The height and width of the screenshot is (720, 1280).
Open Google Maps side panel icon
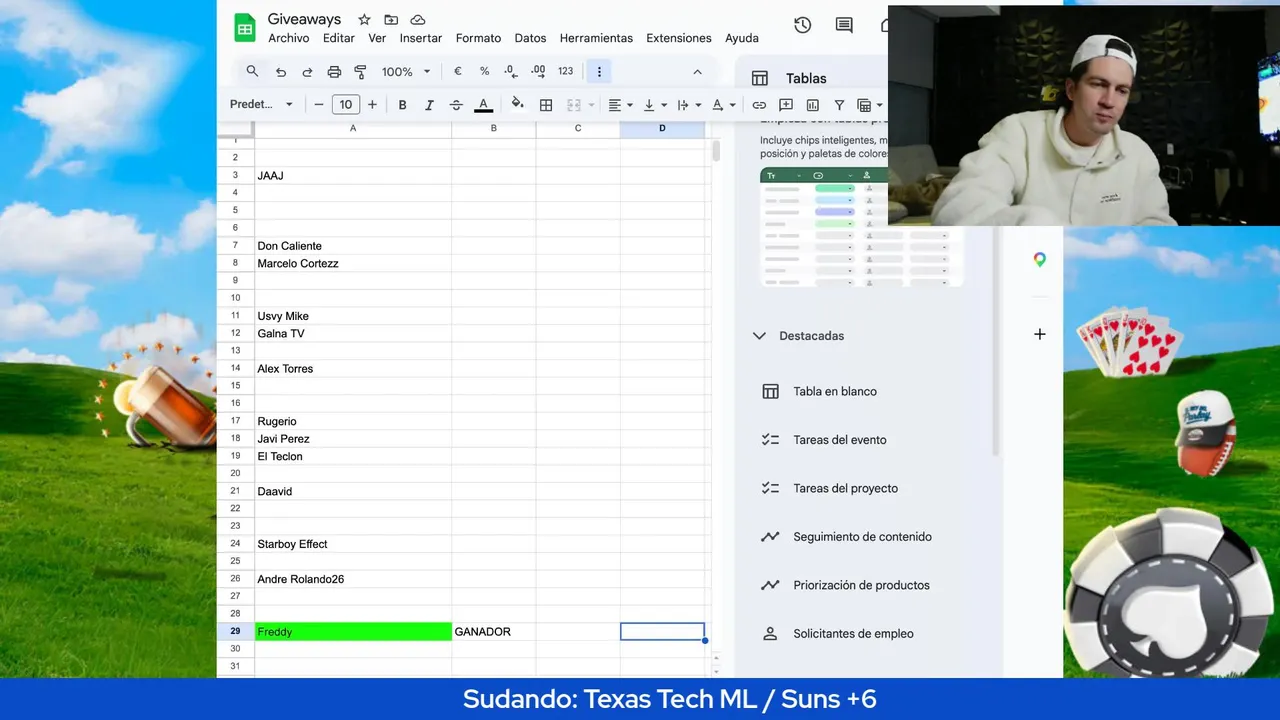pos(1040,260)
